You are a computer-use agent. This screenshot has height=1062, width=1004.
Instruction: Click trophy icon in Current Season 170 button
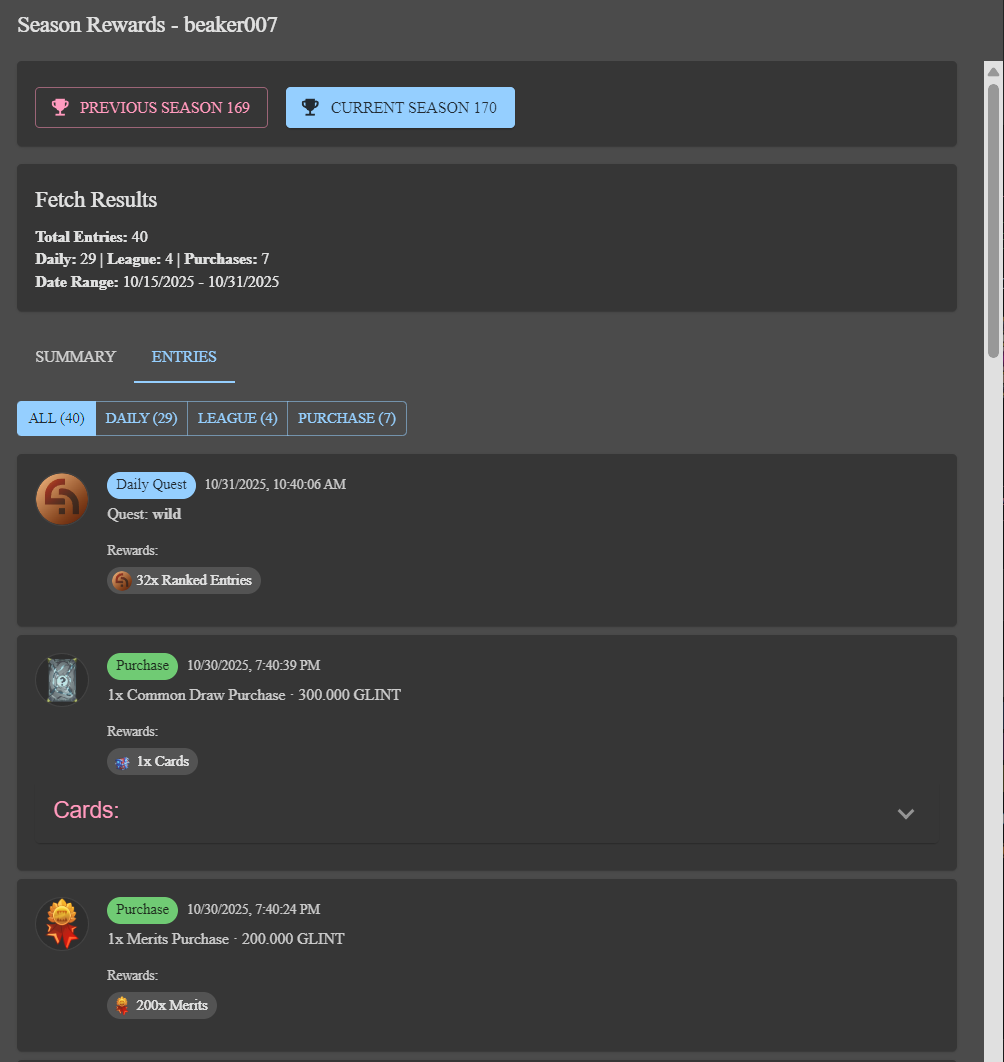coord(310,107)
